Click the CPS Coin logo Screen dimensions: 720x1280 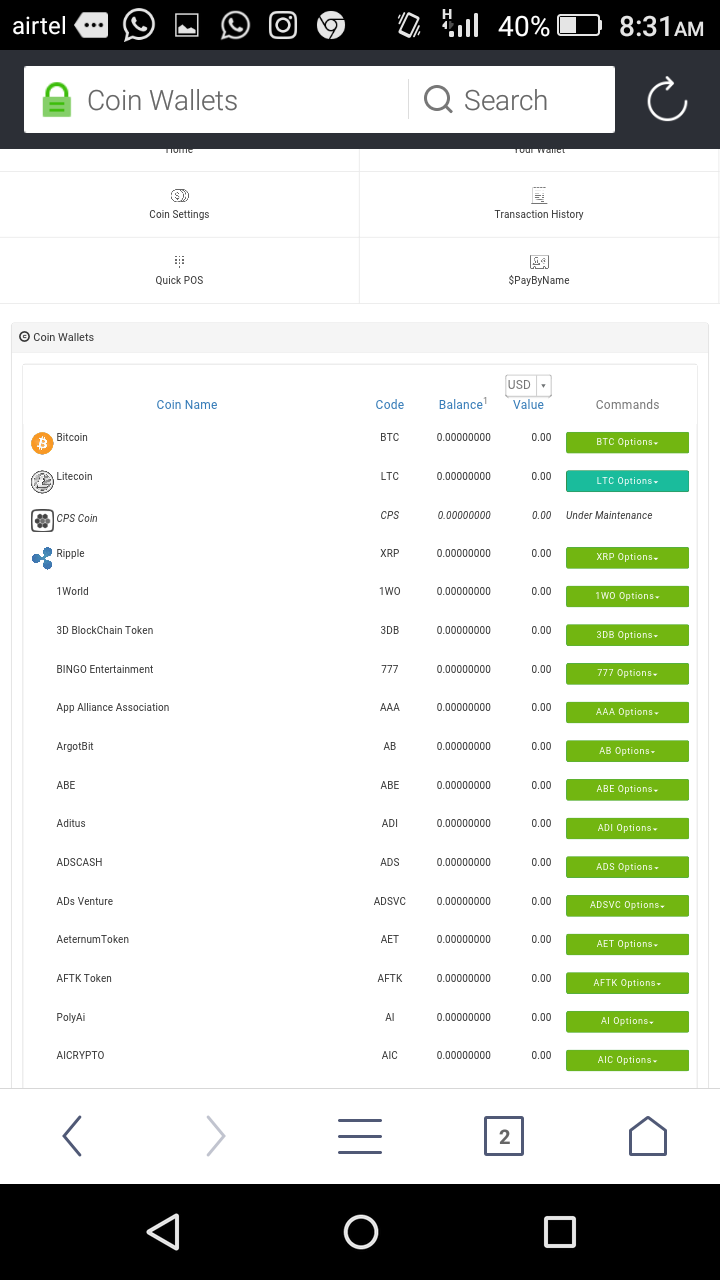pos(42,520)
